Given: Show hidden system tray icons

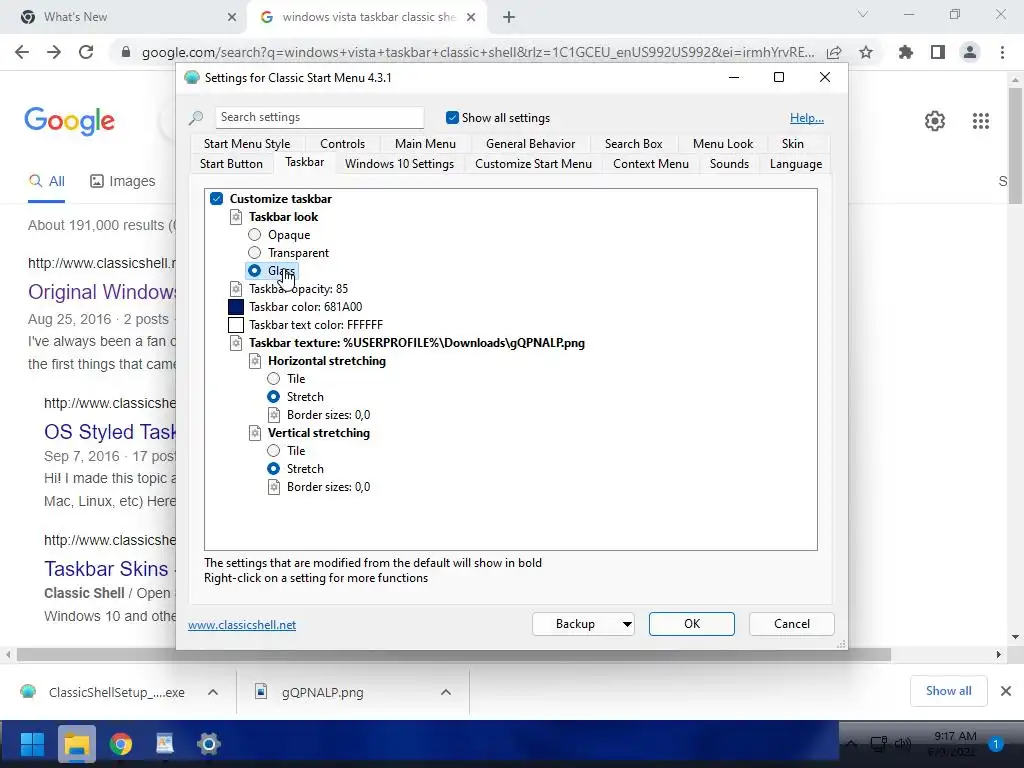Looking at the screenshot, I should (x=852, y=744).
